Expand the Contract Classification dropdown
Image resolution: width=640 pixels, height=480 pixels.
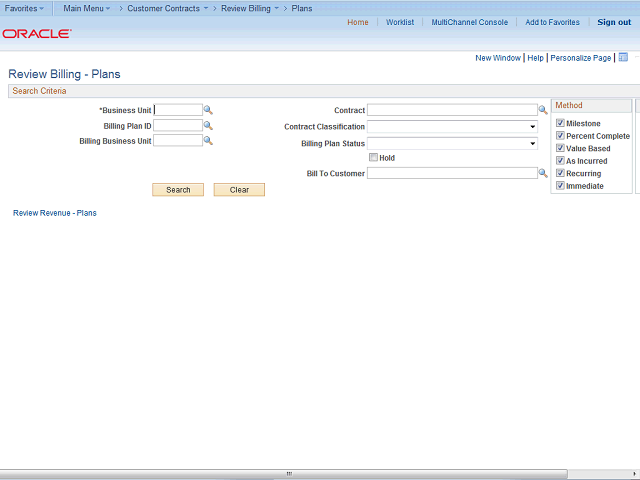[x=452, y=127]
